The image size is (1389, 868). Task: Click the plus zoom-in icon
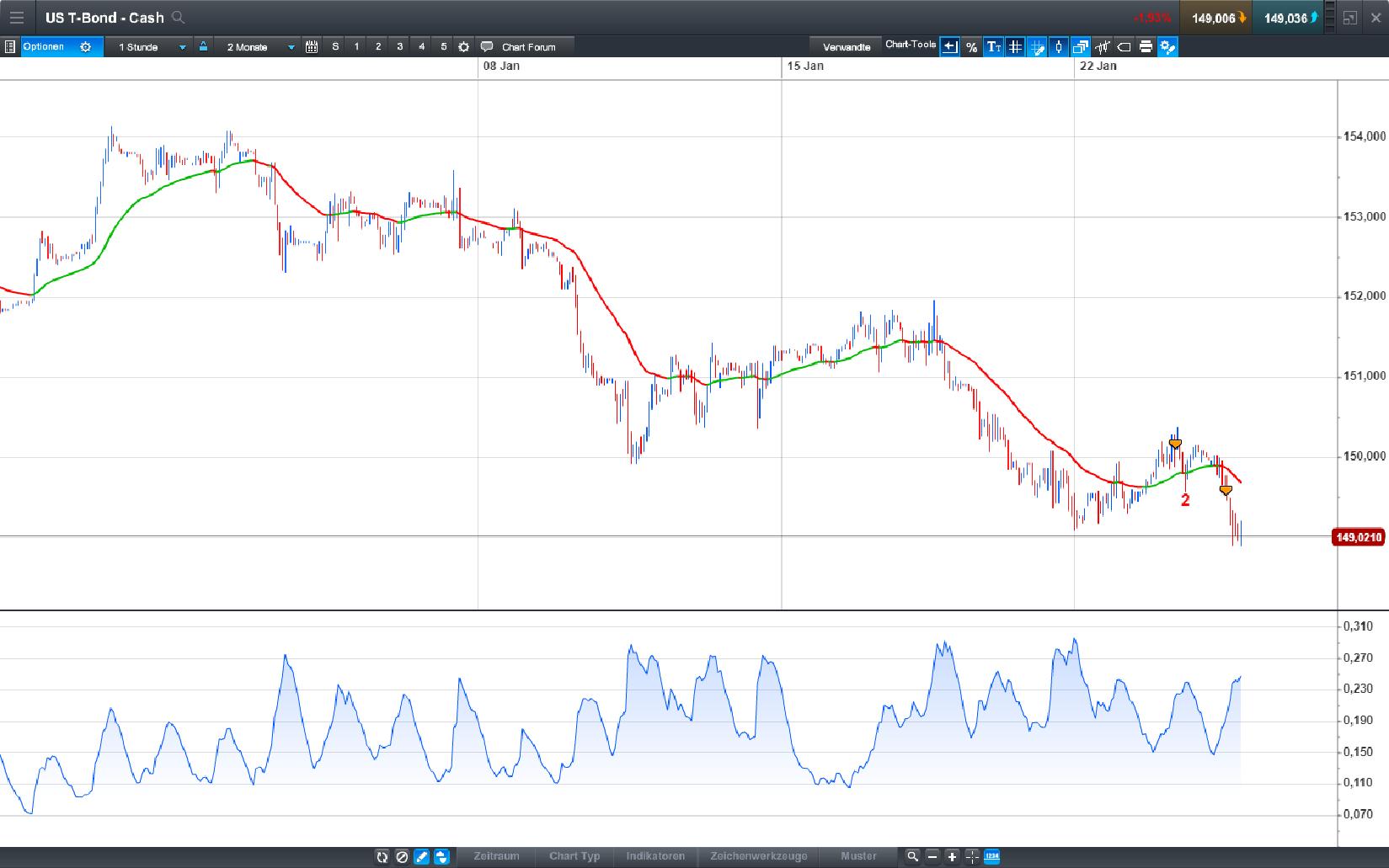point(952,856)
